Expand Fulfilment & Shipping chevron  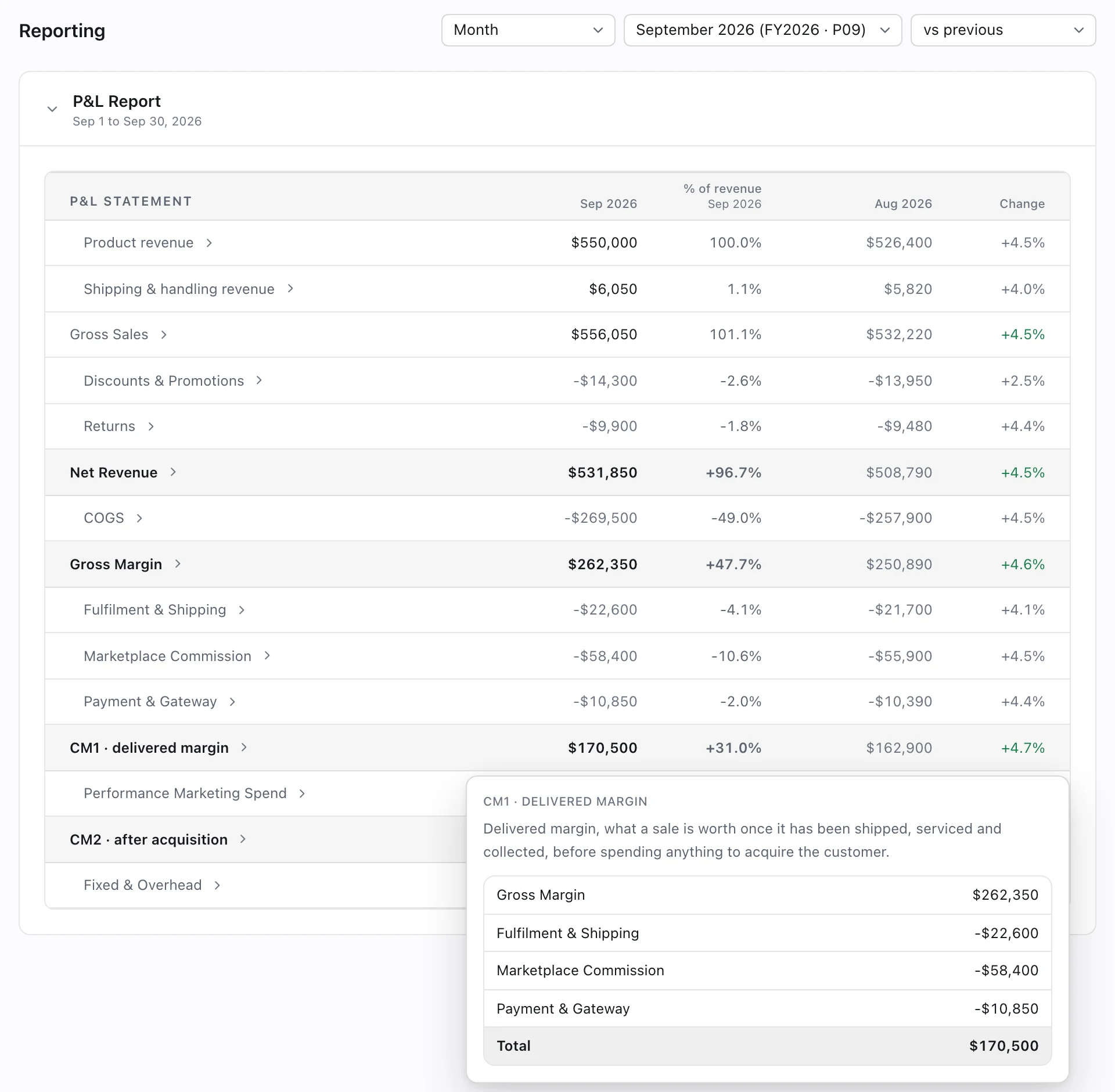242,610
